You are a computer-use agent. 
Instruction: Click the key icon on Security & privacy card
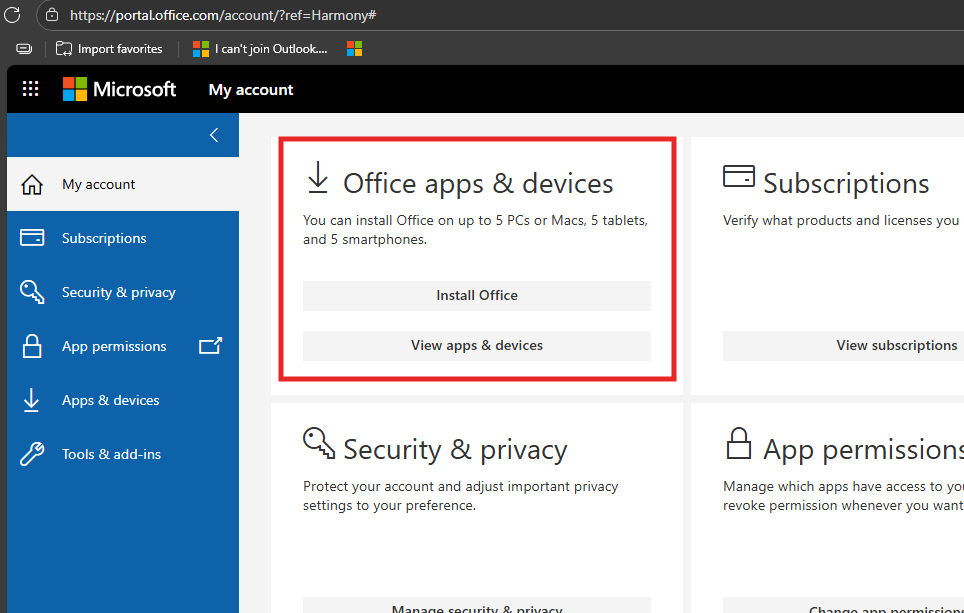click(x=319, y=443)
